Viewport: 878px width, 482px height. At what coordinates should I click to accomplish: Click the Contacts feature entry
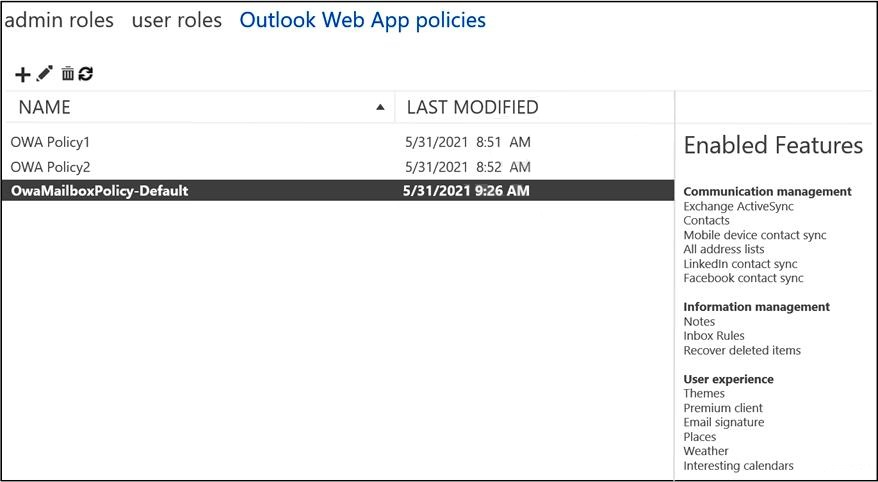point(706,221)
